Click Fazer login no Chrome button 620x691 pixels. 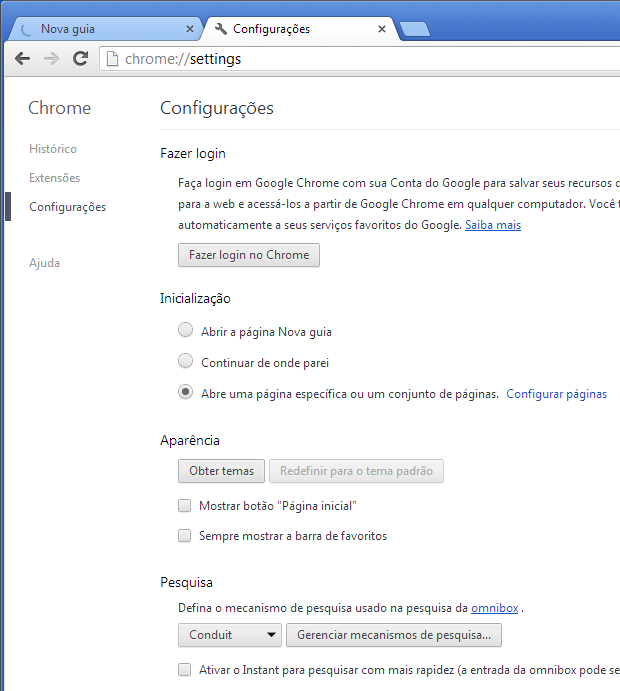249,255
